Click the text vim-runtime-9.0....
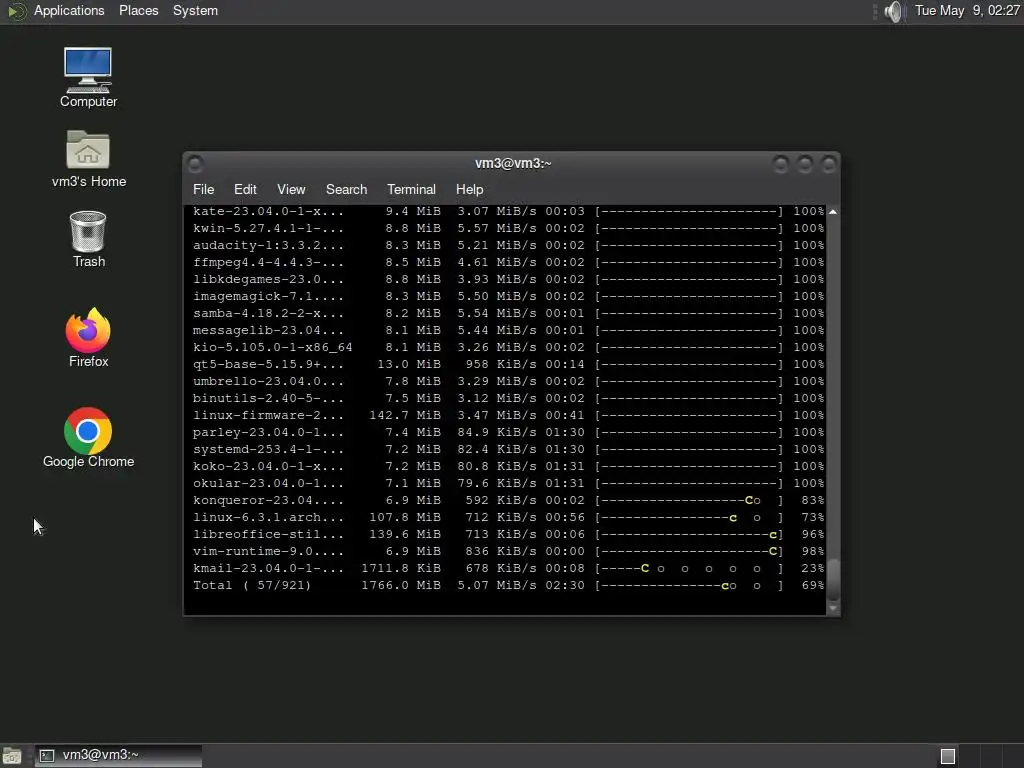This screenshot has height=768, width=1024. (268, 552)
